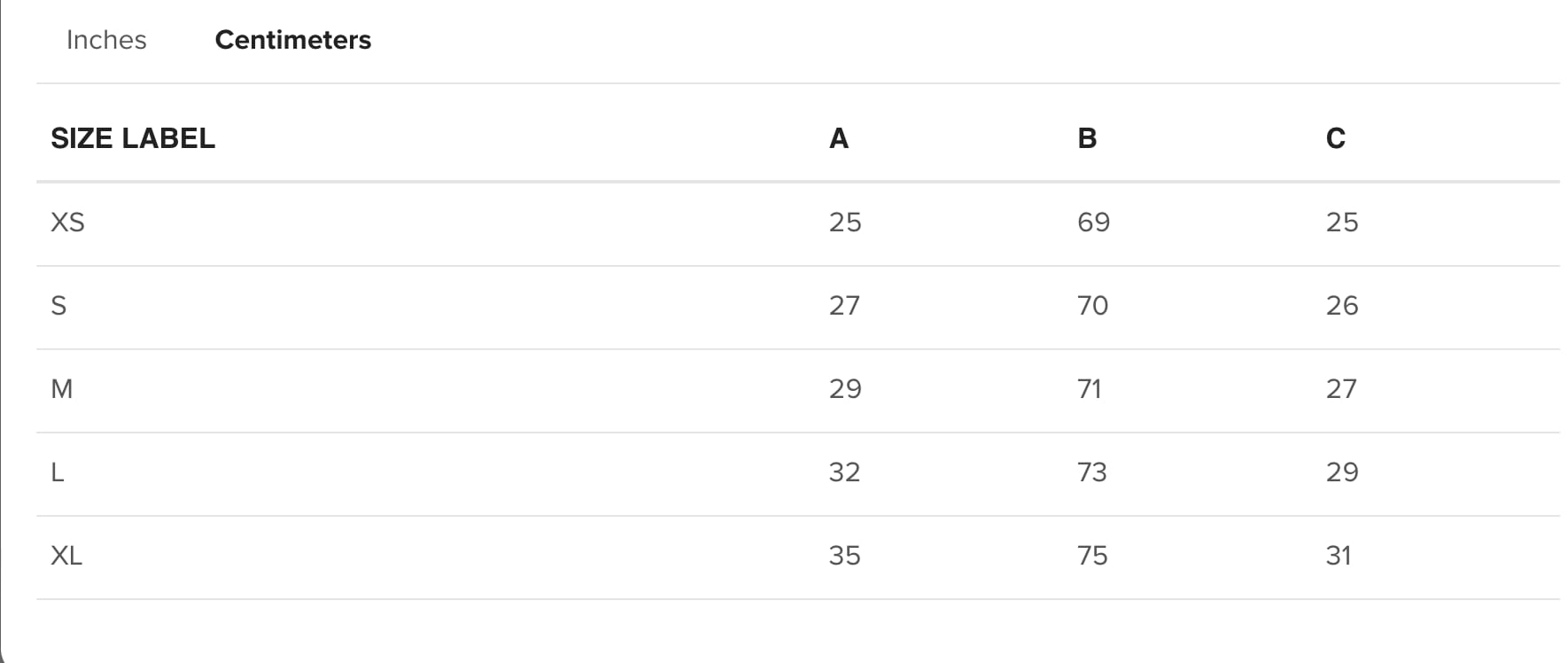Select the XL size label
Viewport: 1568px width, 663px height.
tap(66, 556)
